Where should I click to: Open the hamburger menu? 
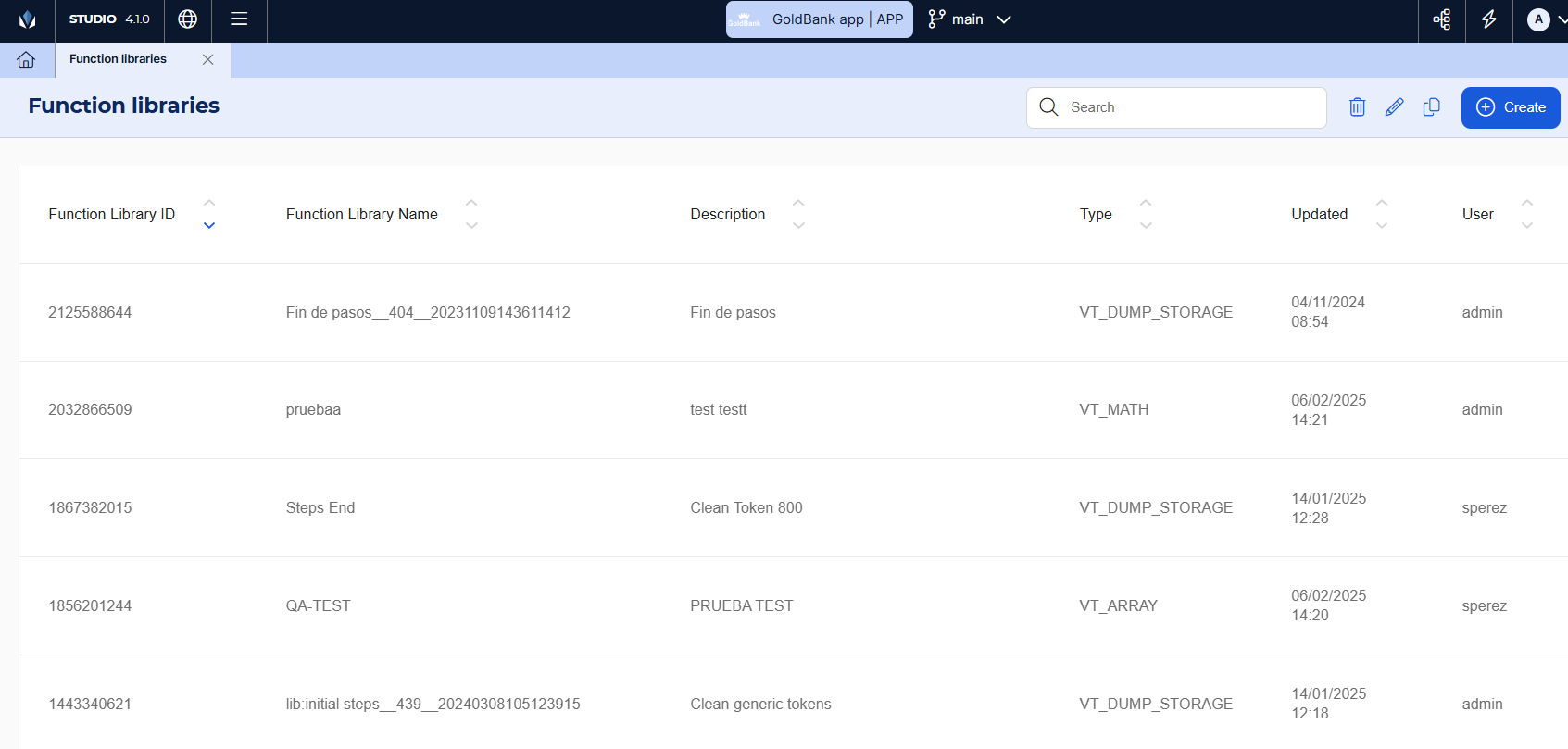[239, 19]
